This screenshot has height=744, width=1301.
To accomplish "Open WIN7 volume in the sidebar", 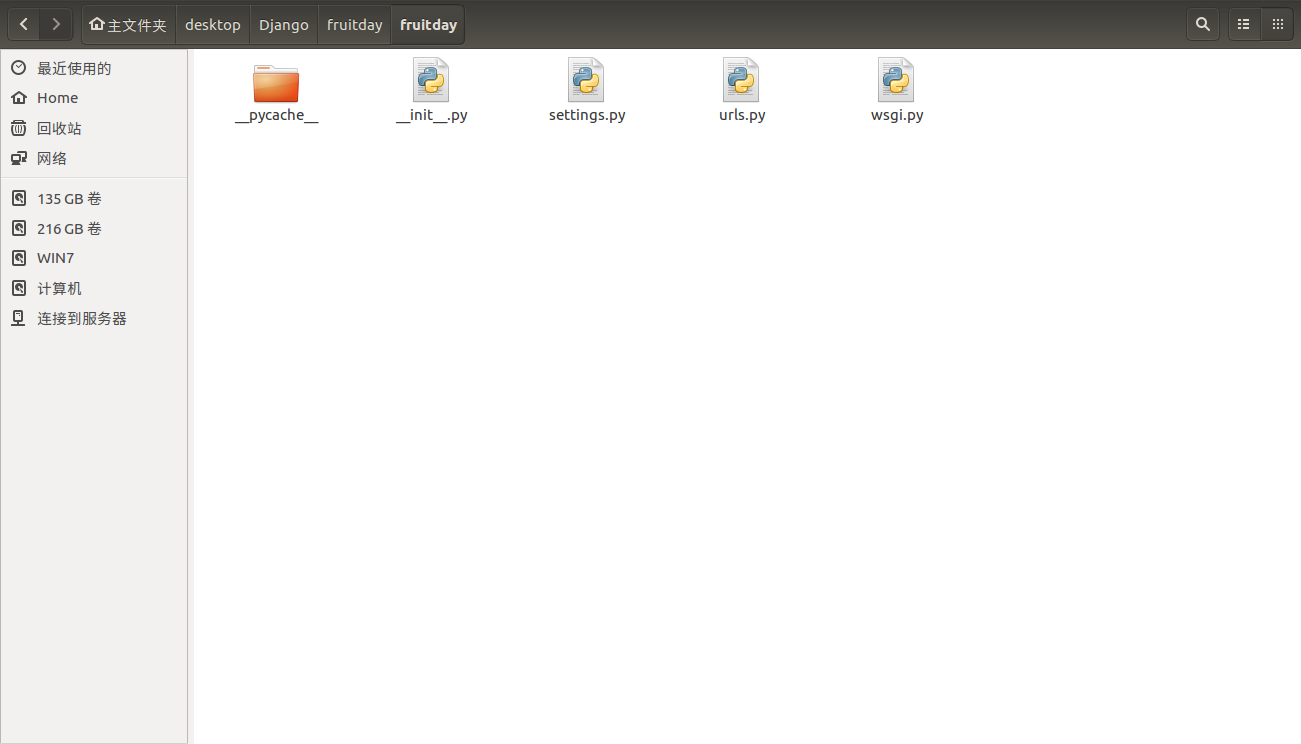I will click(94, 258).
